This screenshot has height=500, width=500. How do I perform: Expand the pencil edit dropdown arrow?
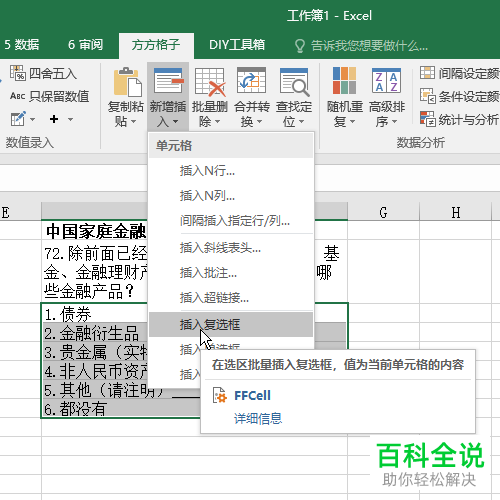(x=33, y=119)
